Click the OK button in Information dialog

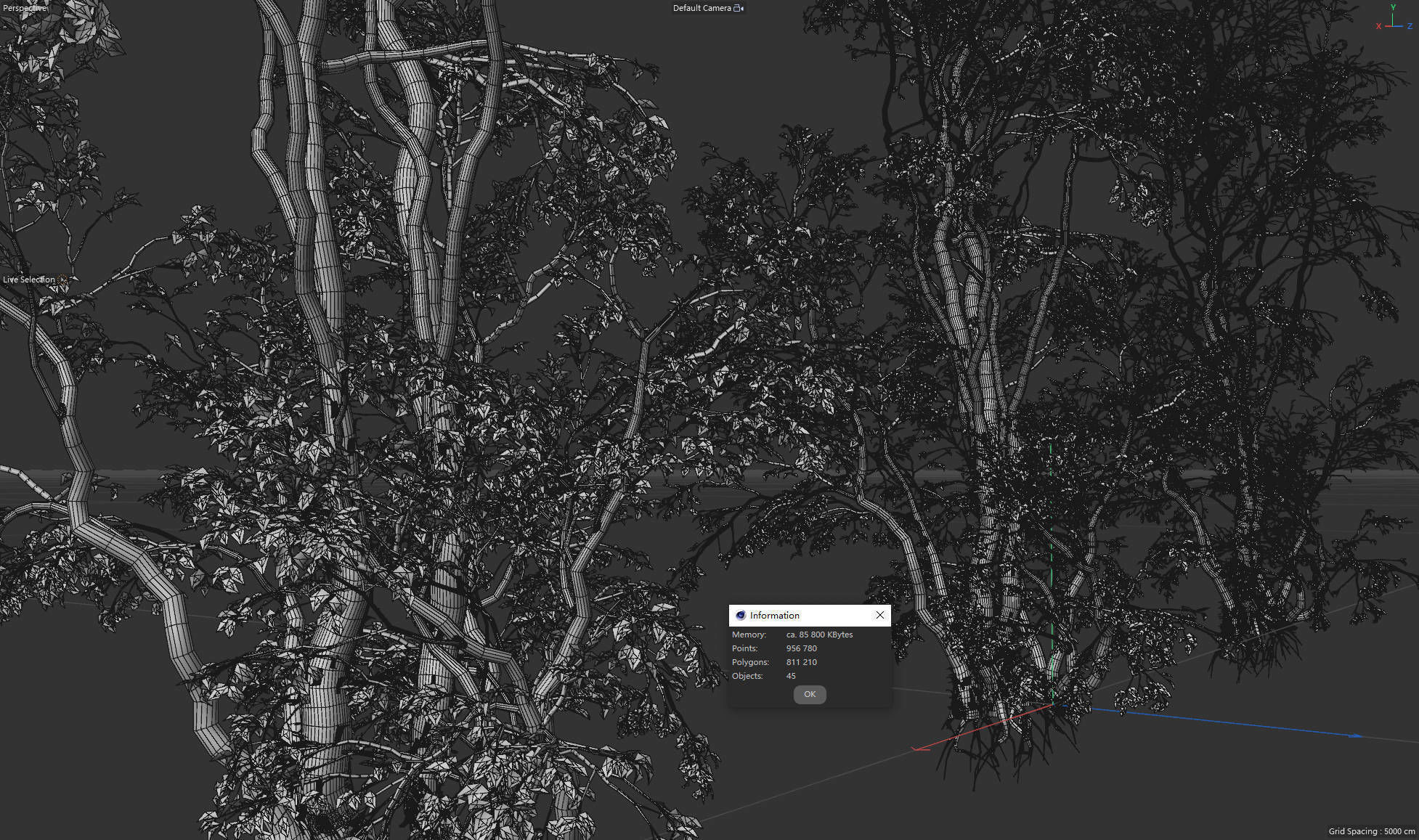[809, 694]
